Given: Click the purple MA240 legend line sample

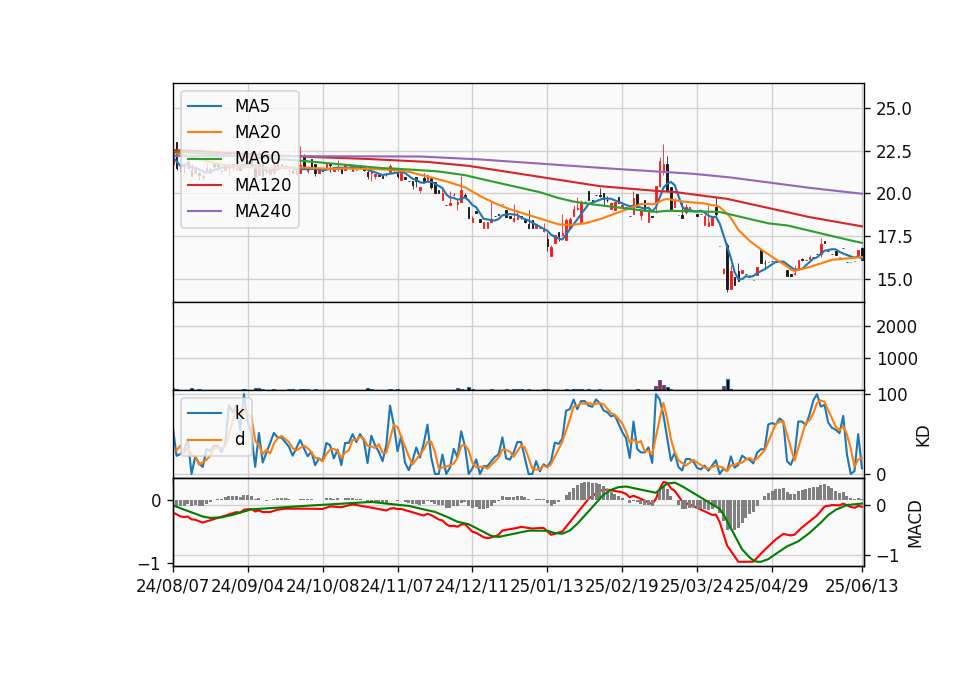Looking at the screenshot, I should point(204,211).
